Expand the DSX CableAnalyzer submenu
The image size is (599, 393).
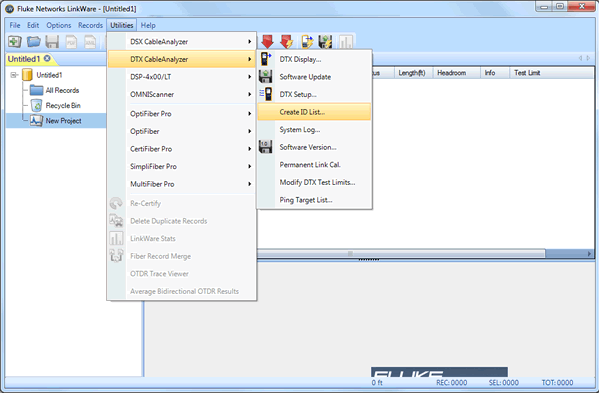181,41
